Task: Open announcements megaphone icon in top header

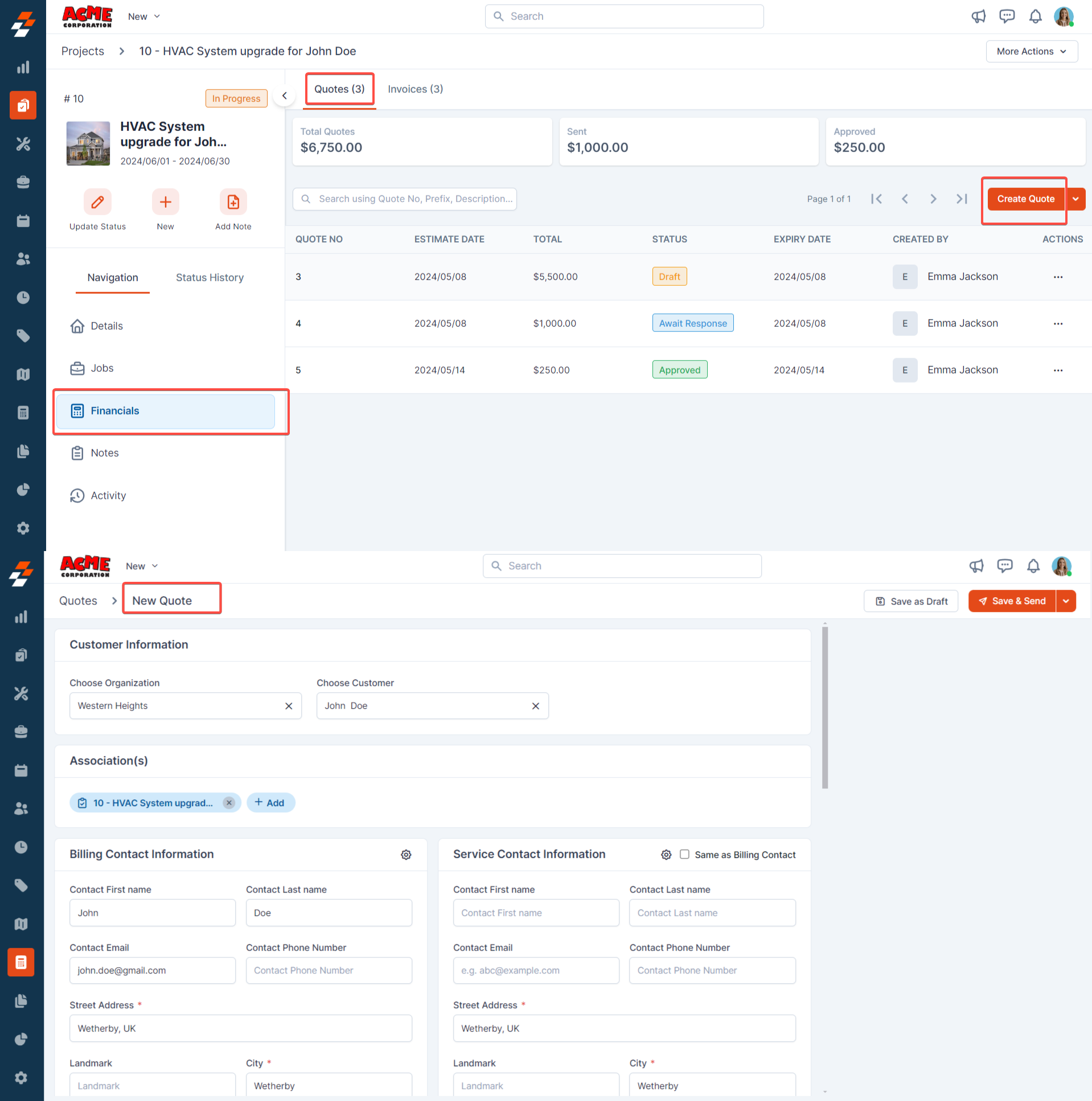Action: click(x=978, y=17)
